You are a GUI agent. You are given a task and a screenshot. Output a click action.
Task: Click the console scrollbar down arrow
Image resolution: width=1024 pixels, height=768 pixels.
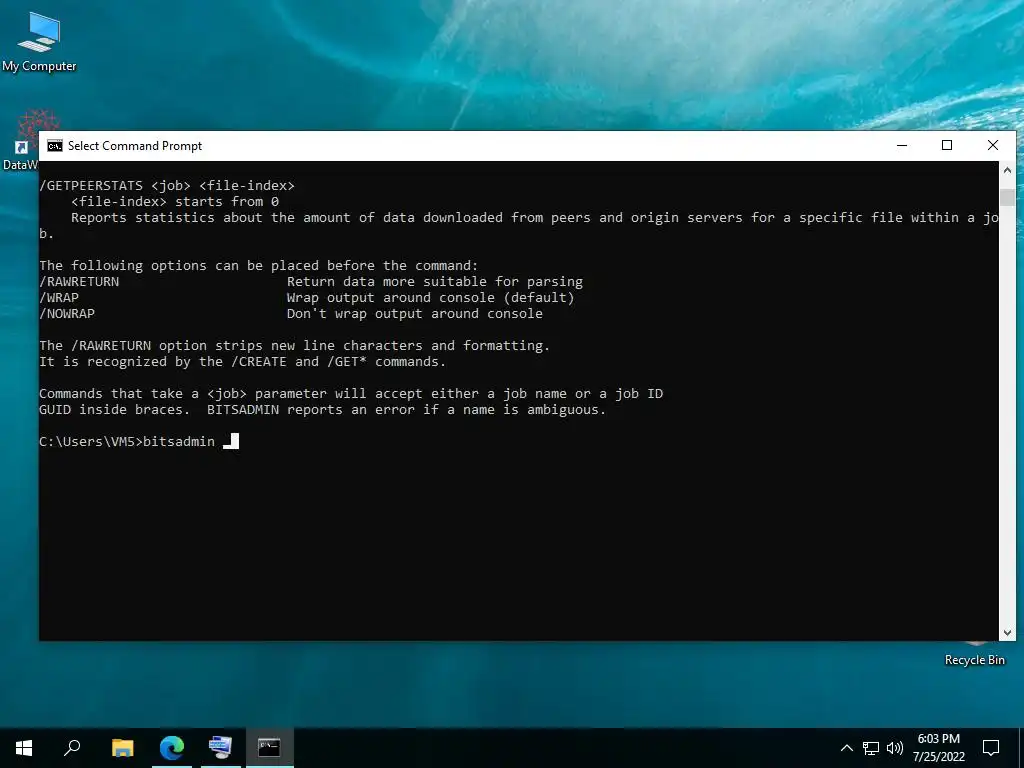pos(1007,632)
